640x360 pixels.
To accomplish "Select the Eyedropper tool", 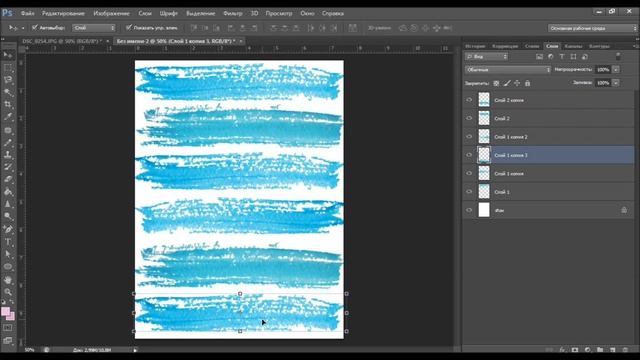I will pyautogui.click(x=8, y=117).
